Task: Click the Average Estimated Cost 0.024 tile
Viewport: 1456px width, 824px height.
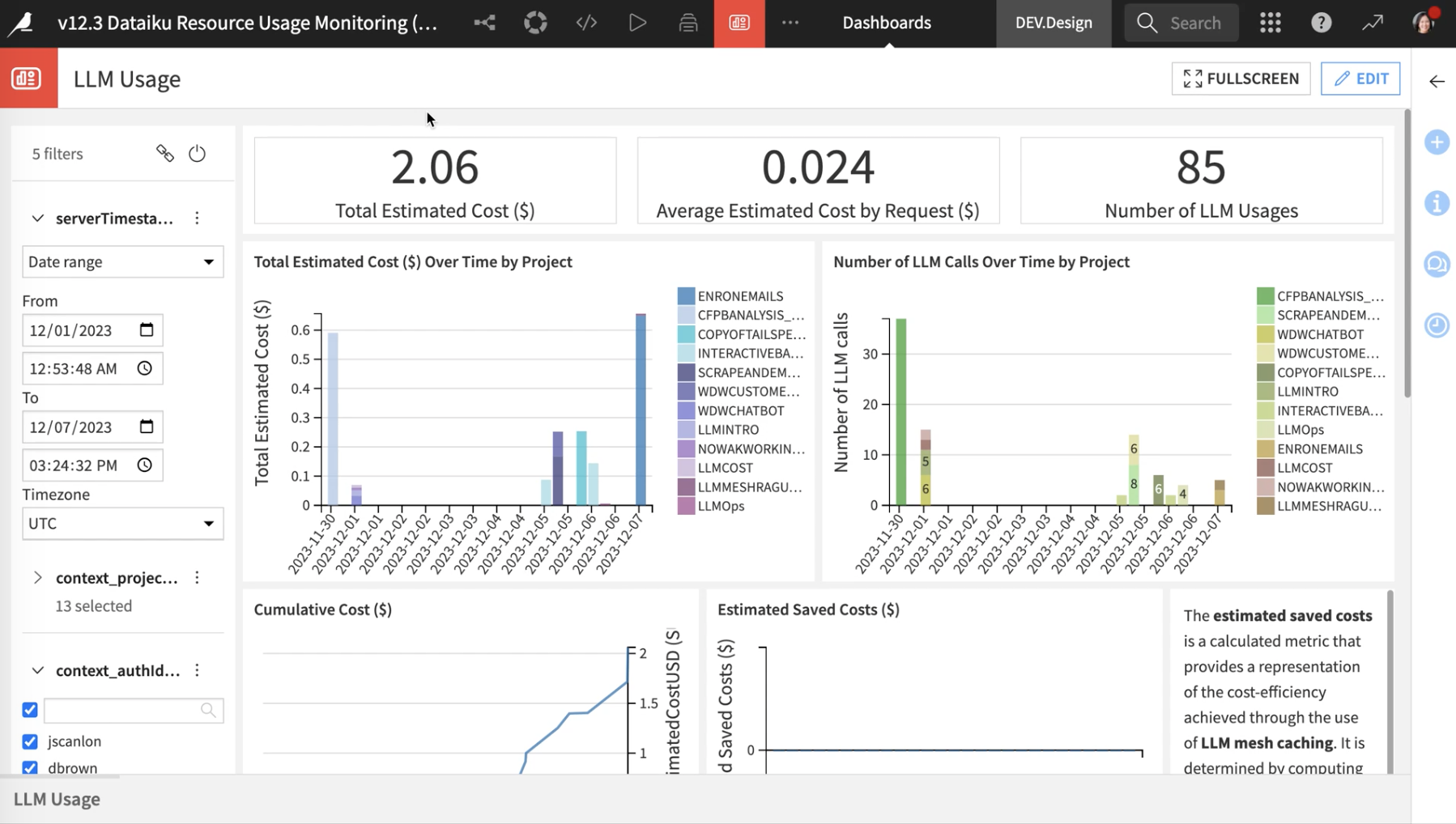Action: 818,180
